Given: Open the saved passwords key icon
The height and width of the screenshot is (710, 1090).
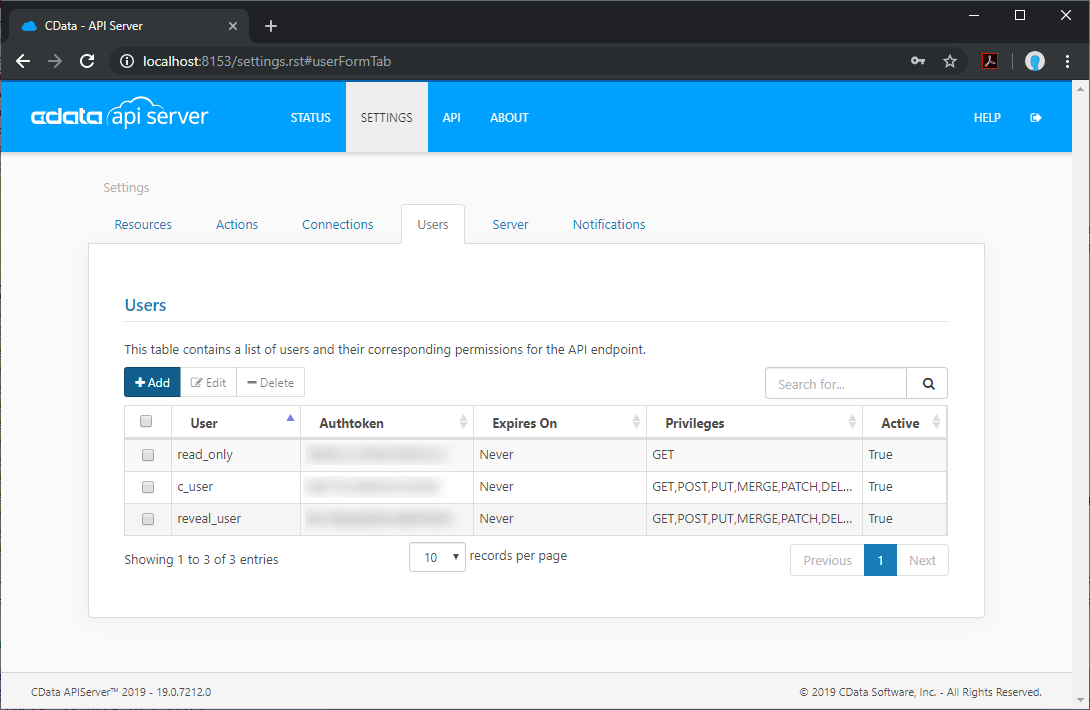Looking at the screenshot, I should click(917, 61).
